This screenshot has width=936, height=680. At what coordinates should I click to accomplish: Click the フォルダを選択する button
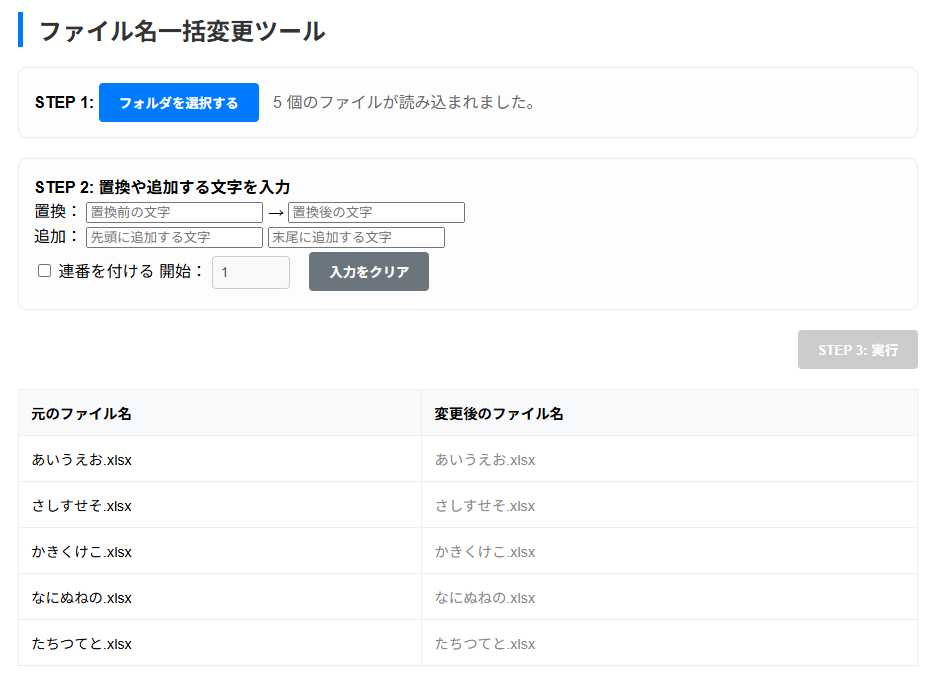tap(179, 103)
